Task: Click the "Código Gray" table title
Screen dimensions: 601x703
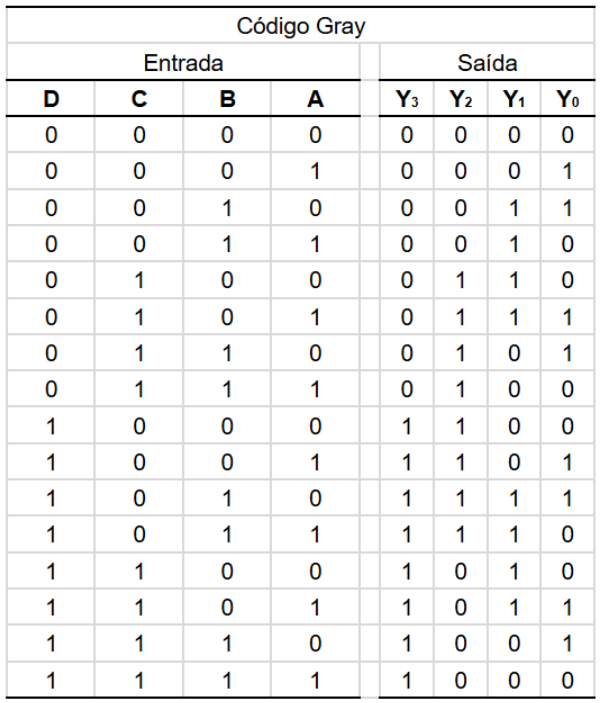Action: [300, 26]
